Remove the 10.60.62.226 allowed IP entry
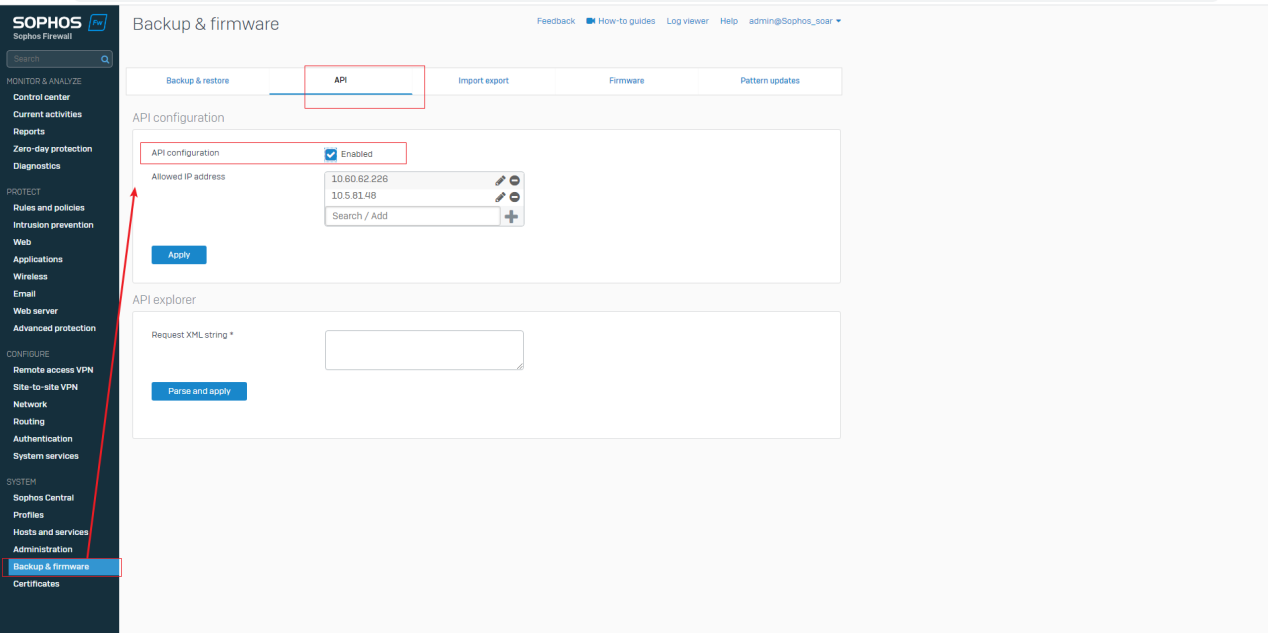This screenshot has height=633, width=1268. coord(514,180)
